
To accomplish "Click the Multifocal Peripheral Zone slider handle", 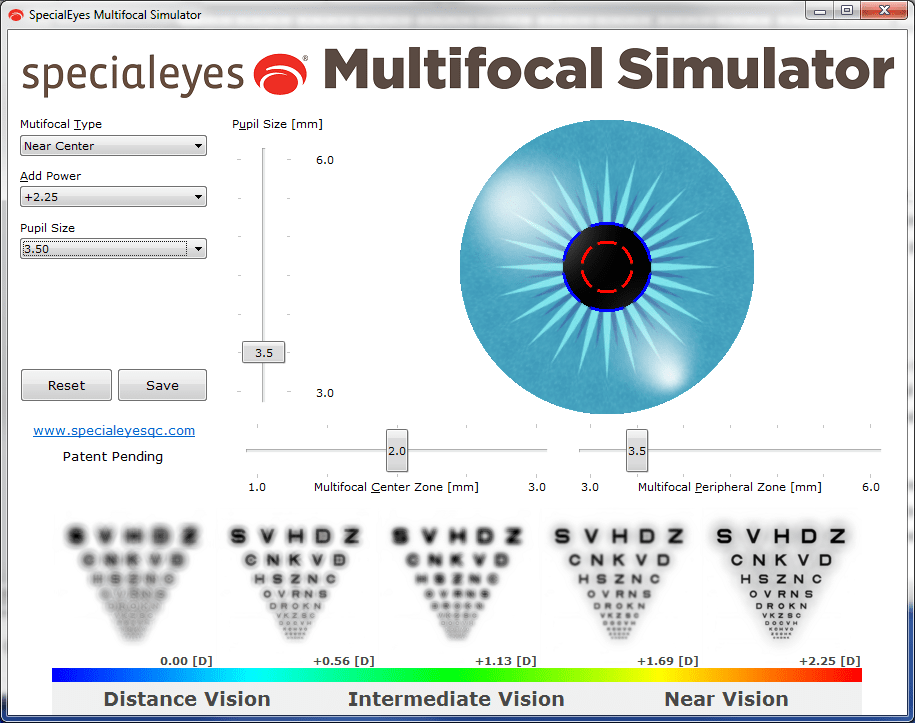I will pos(636,451).
